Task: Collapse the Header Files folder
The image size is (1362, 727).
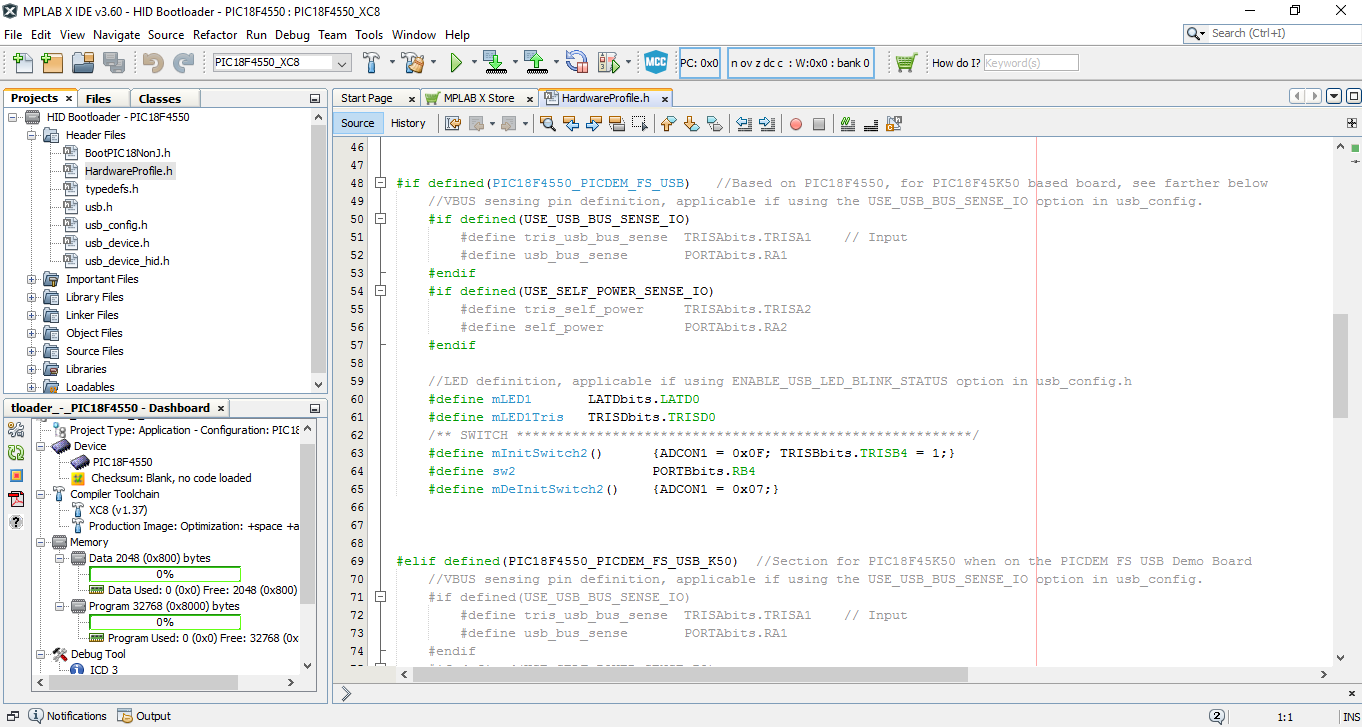Action: click(x=31, y=135)
